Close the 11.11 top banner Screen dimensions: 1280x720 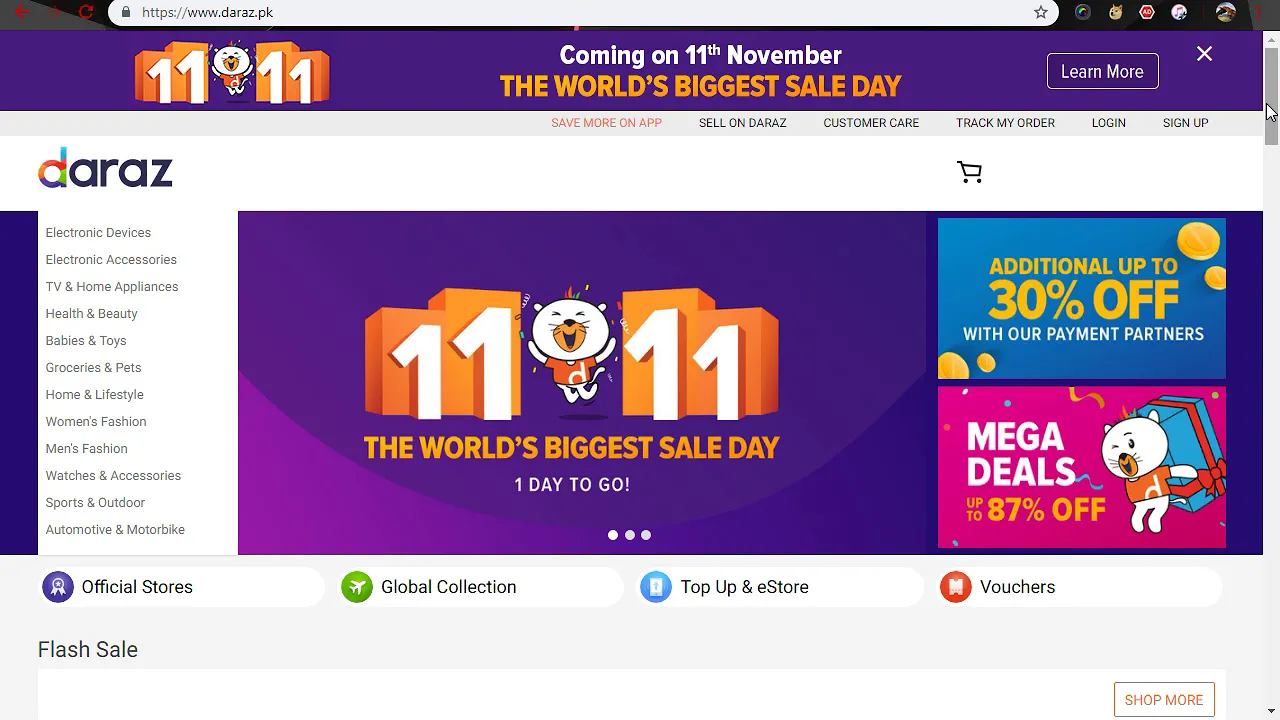tap(1204, 54)
